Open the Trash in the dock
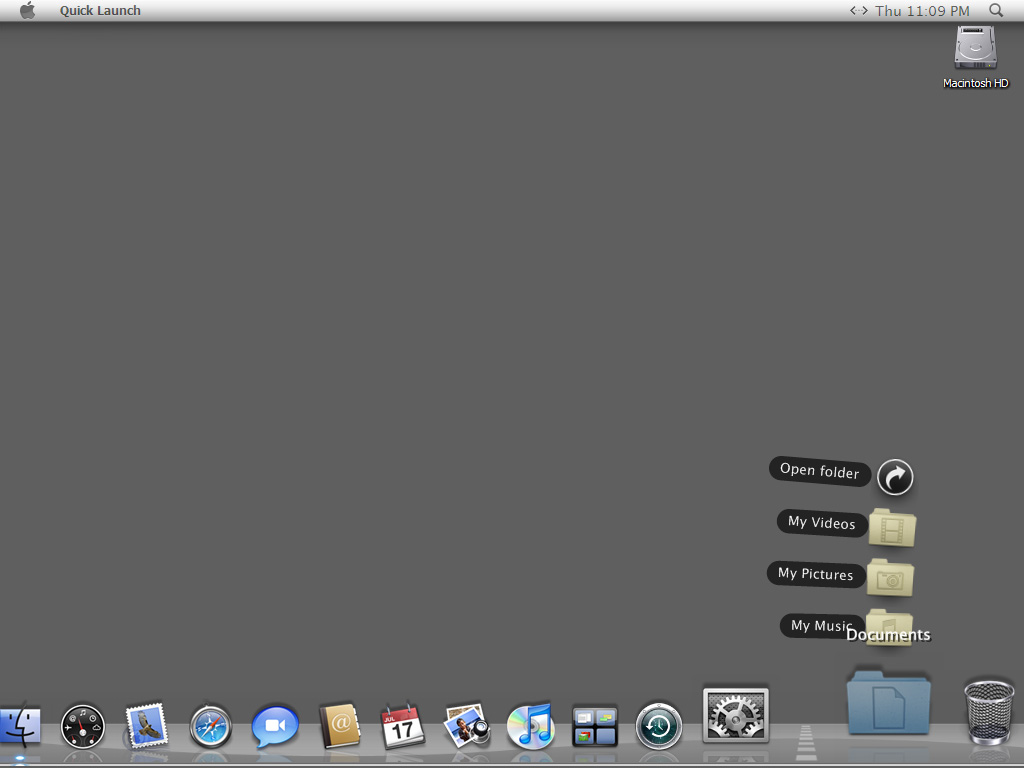 click(x=989, y=712)
